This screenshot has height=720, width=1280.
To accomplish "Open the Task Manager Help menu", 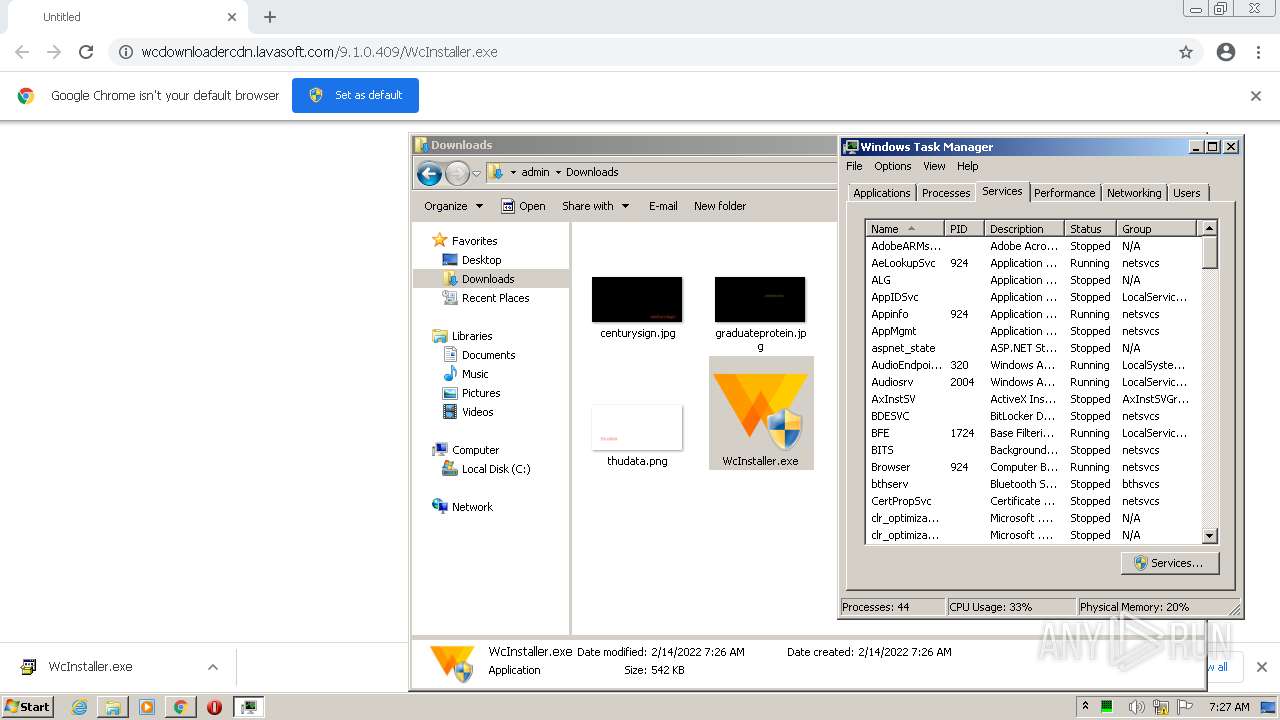I will tap(967, 166).
